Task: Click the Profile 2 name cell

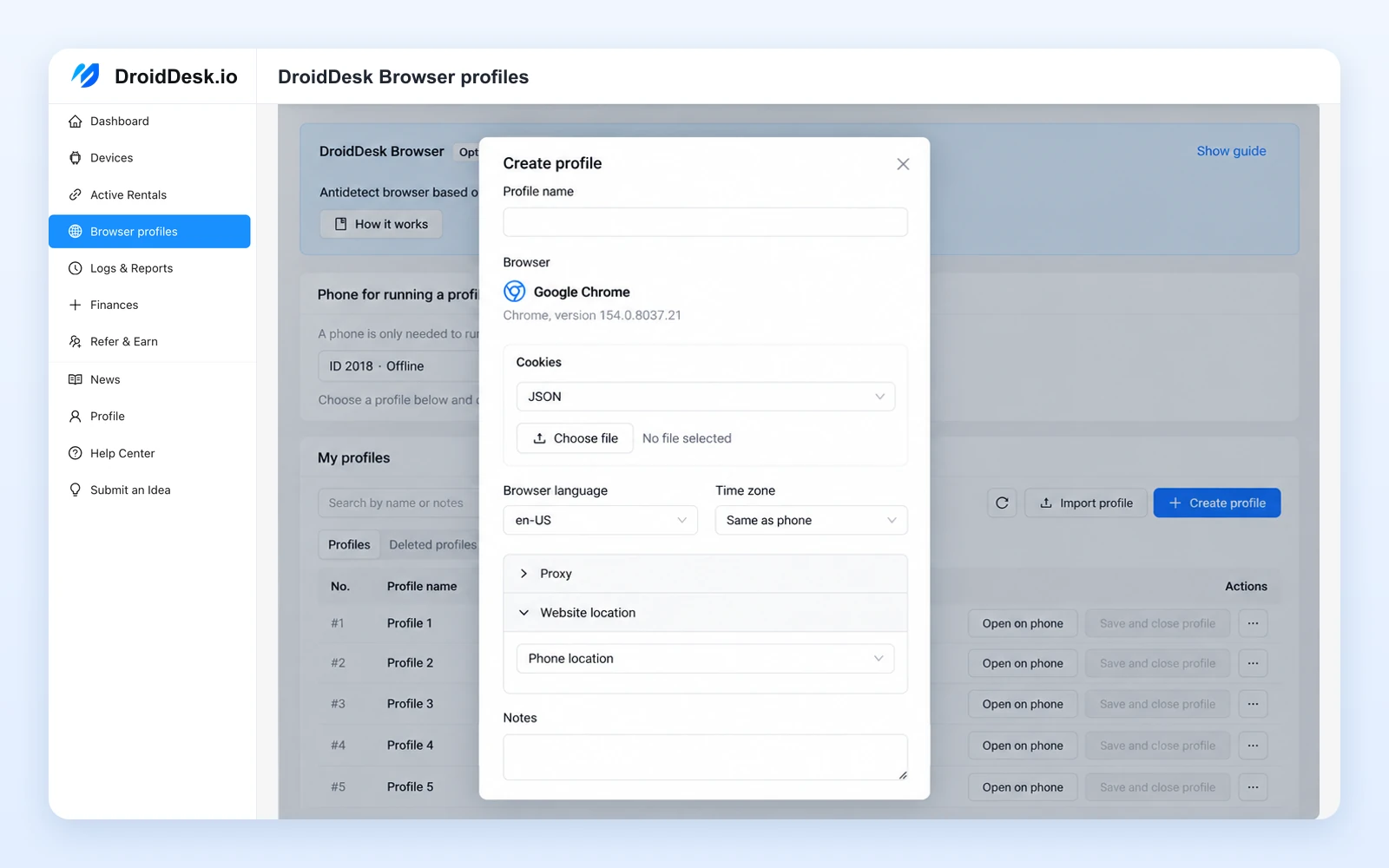Action: pos(410,662)
